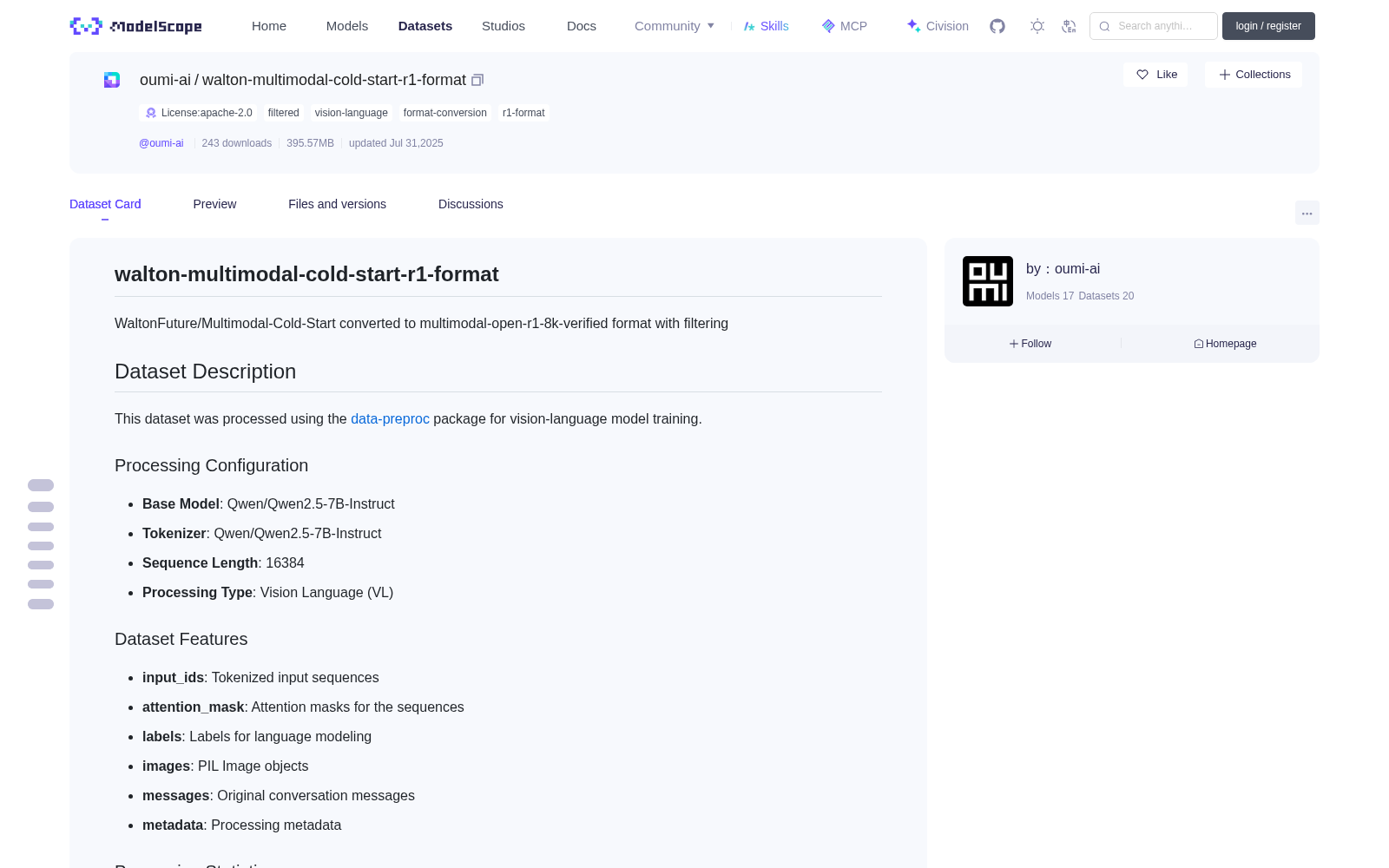Viewport: 1389px width, 868px height.
Task: Click the '243 downloads' text
Action: (x=237, y=143)
